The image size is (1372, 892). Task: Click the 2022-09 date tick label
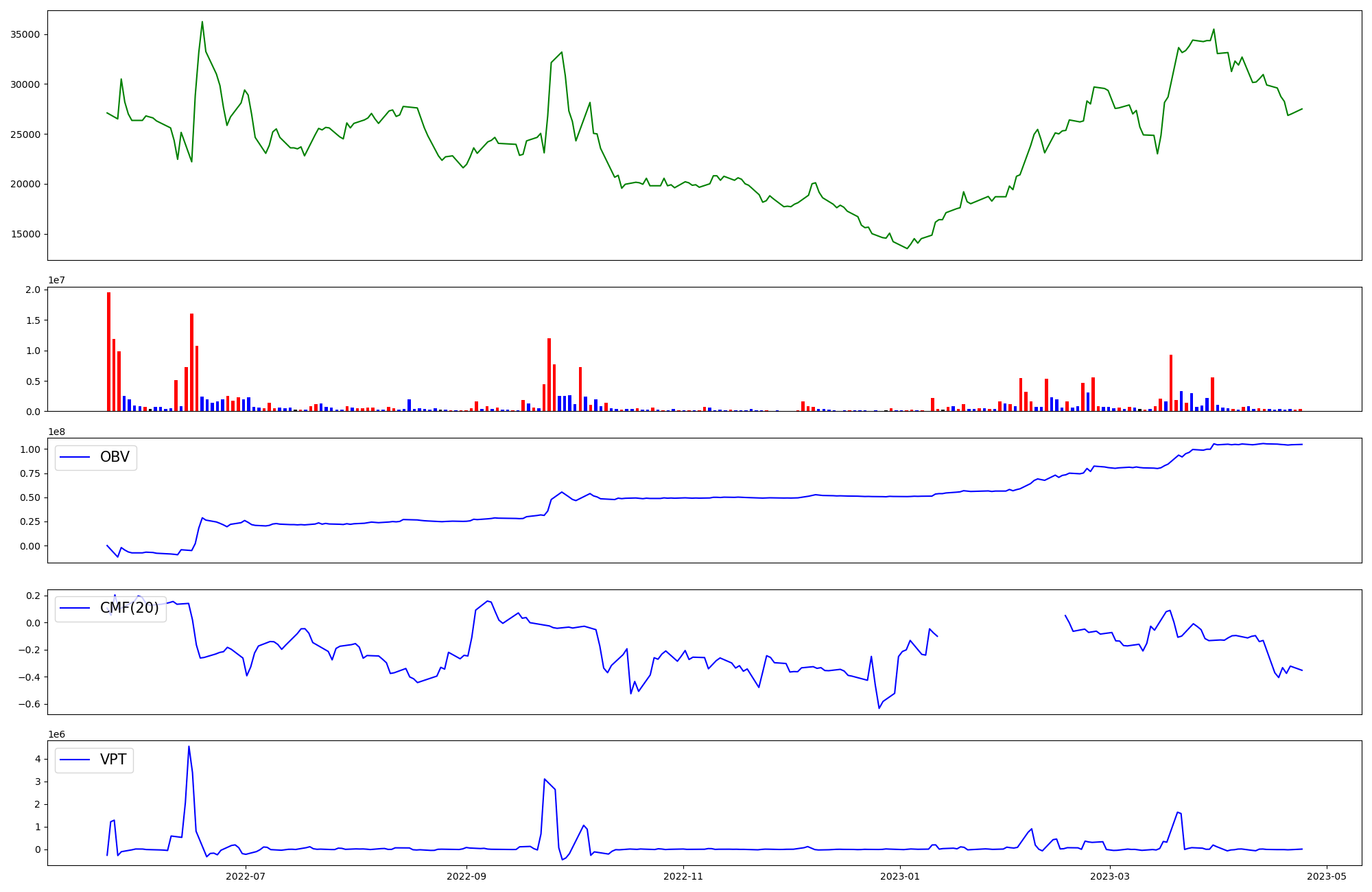(466, 876)
